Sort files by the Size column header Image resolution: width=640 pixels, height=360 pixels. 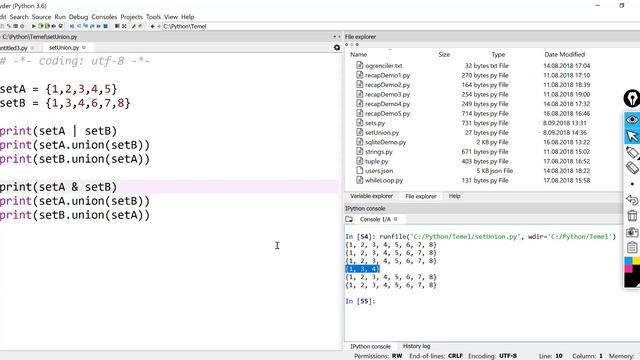coord(444,54)
